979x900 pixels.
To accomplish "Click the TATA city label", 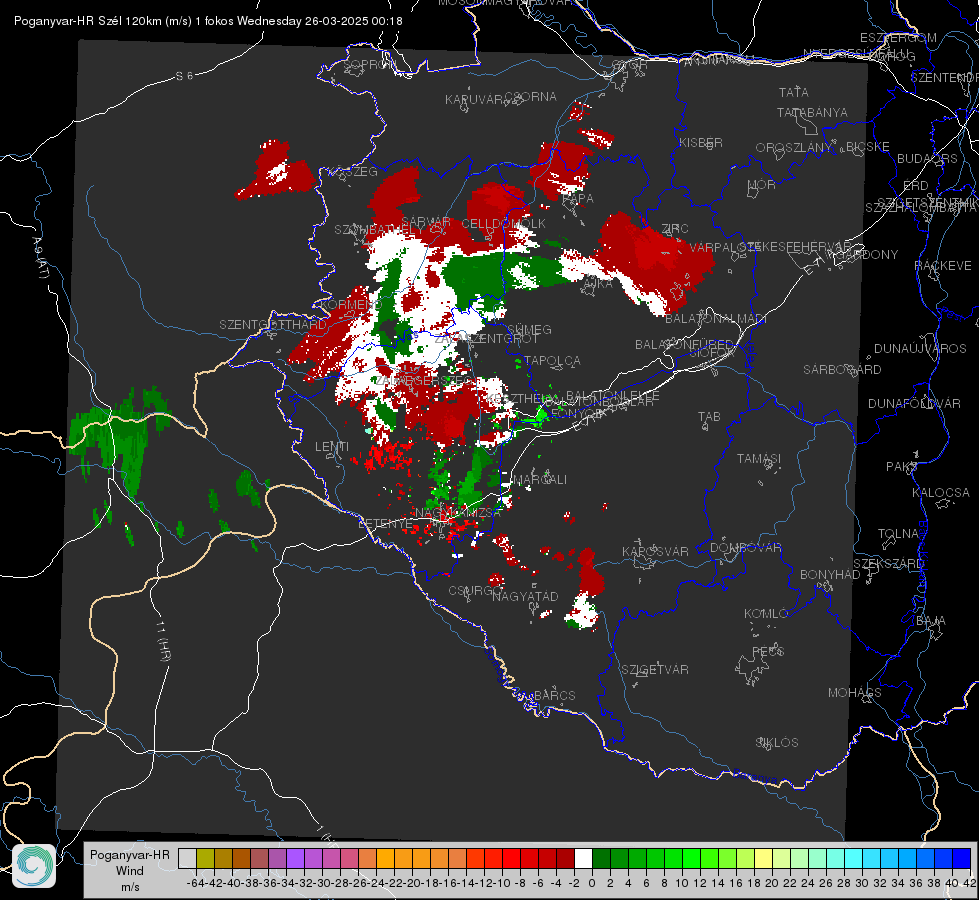I will point(794,92).
